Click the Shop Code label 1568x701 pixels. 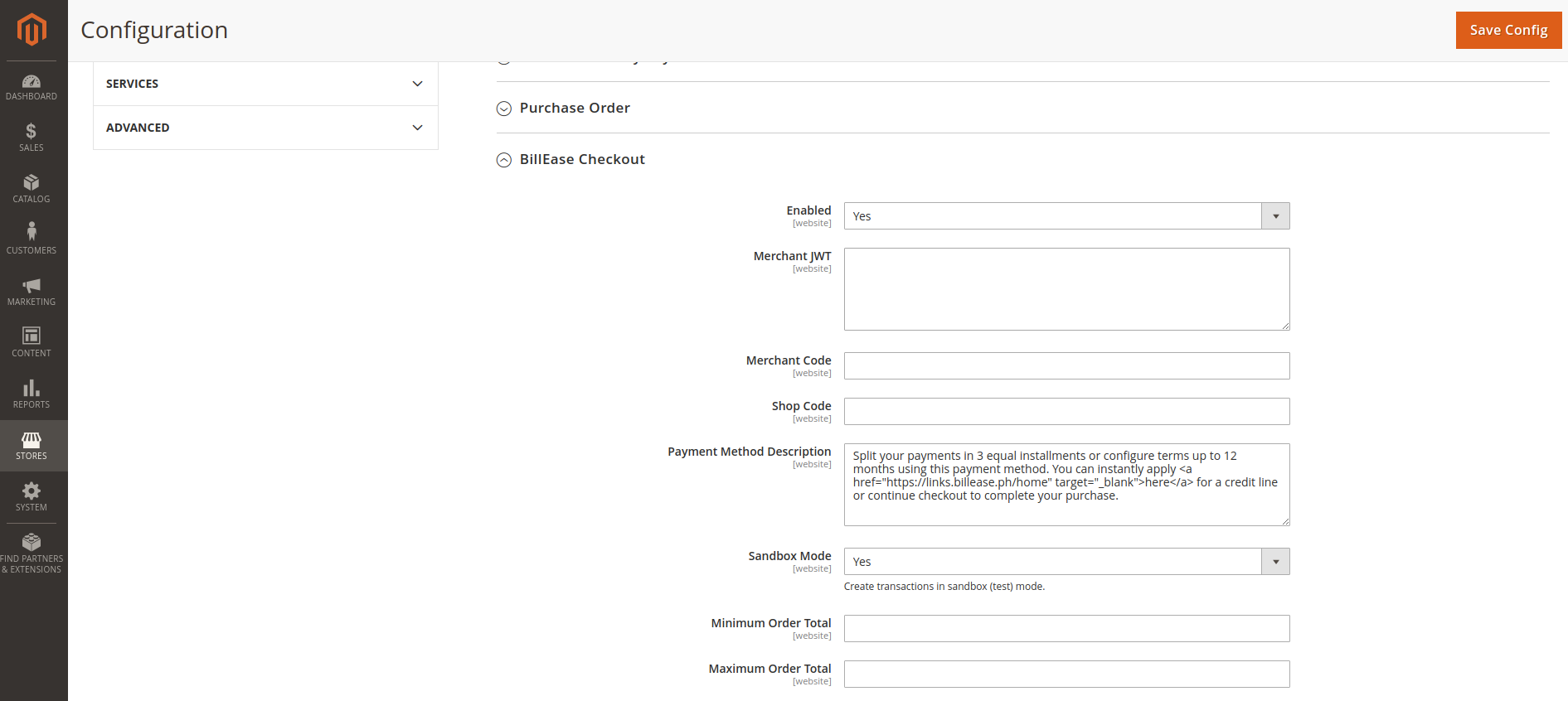pos(801,406)
